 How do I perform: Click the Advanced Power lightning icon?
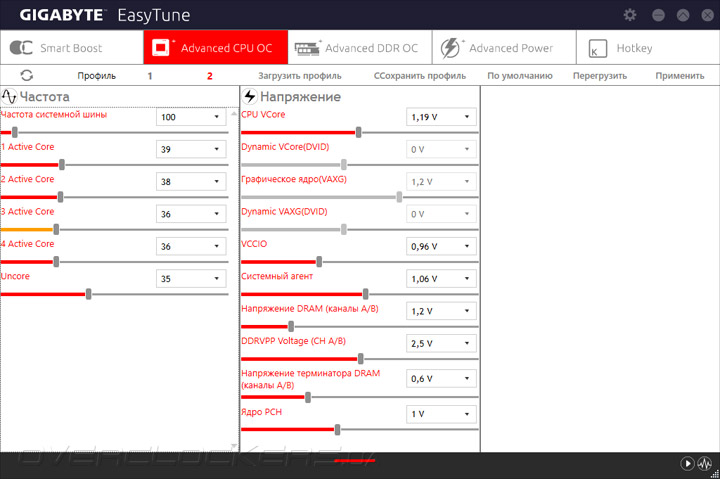coord(450,48)
